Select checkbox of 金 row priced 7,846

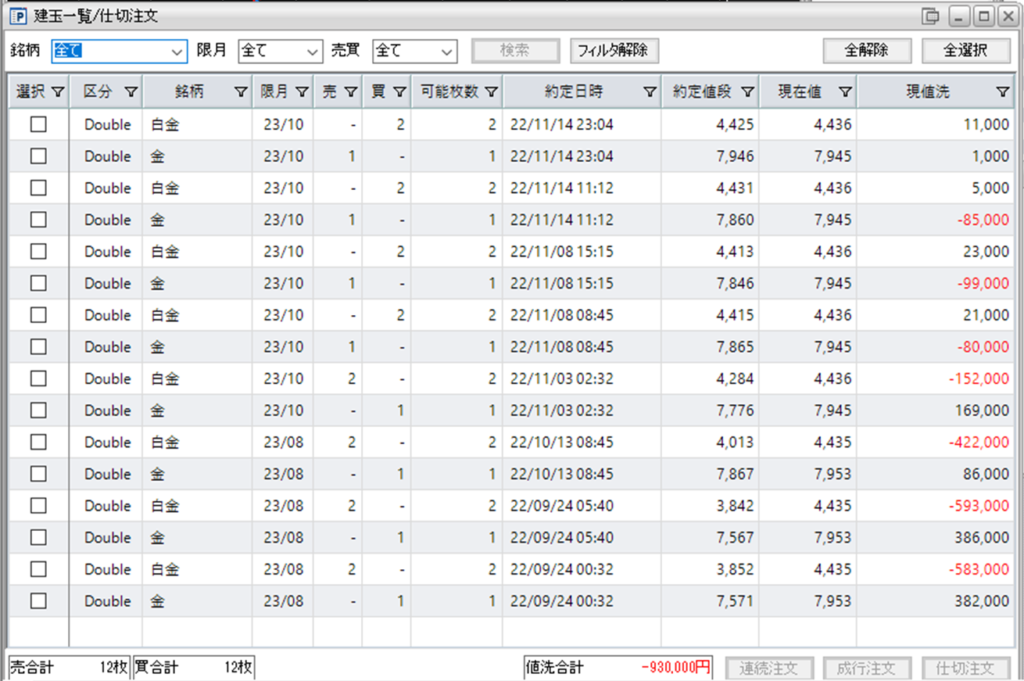39,283
